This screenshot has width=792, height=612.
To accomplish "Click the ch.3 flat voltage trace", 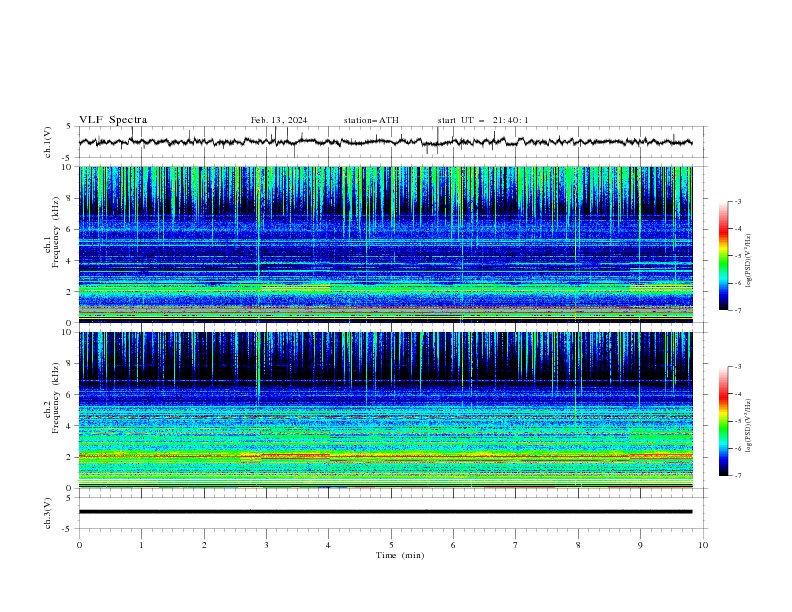I will (385, 512).
